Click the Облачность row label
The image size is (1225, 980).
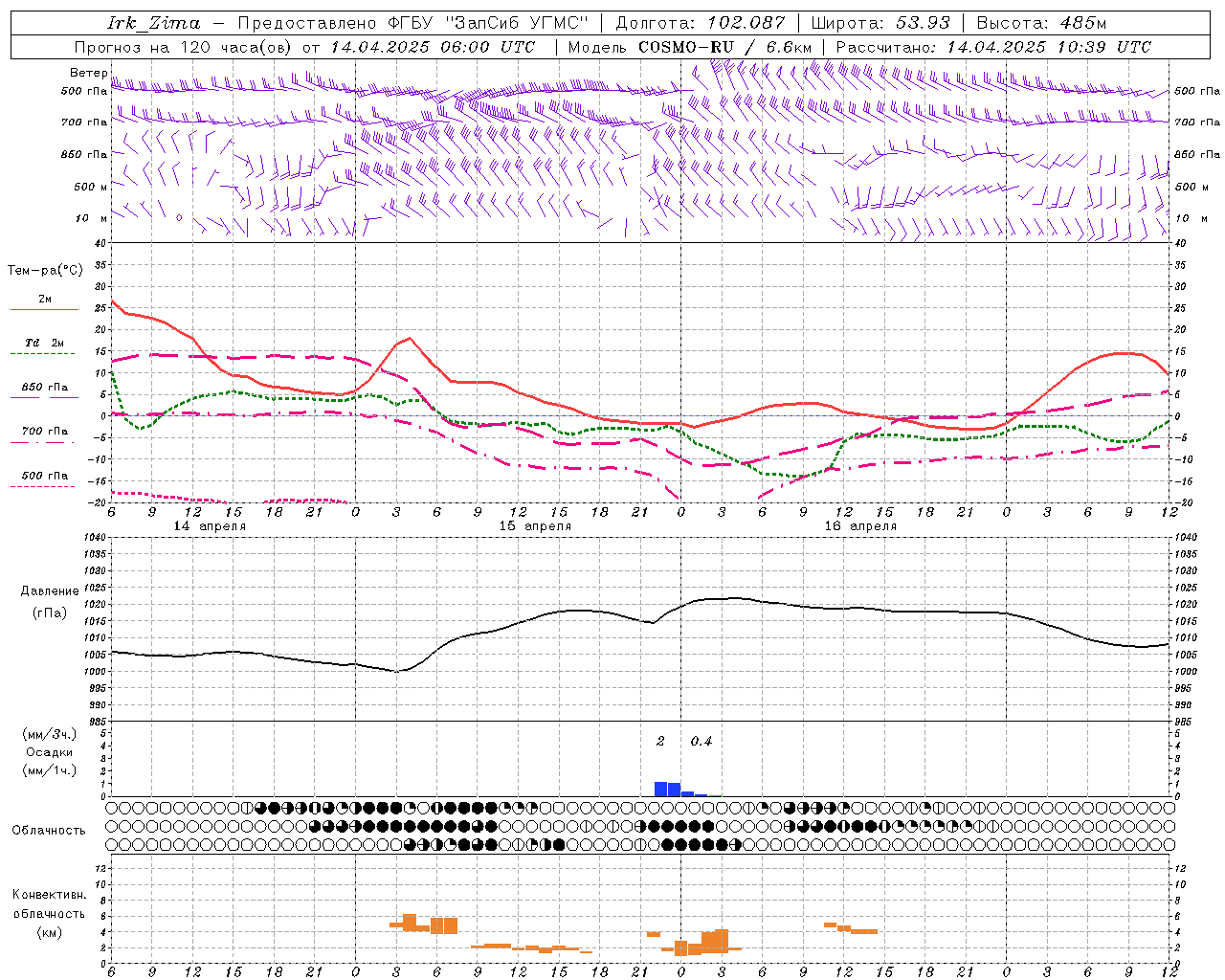coord(49,830)
